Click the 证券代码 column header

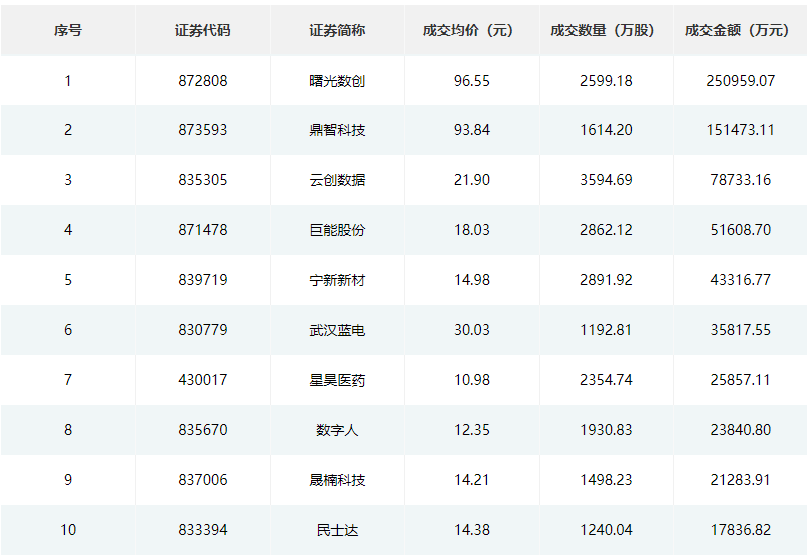click(202, 30)
